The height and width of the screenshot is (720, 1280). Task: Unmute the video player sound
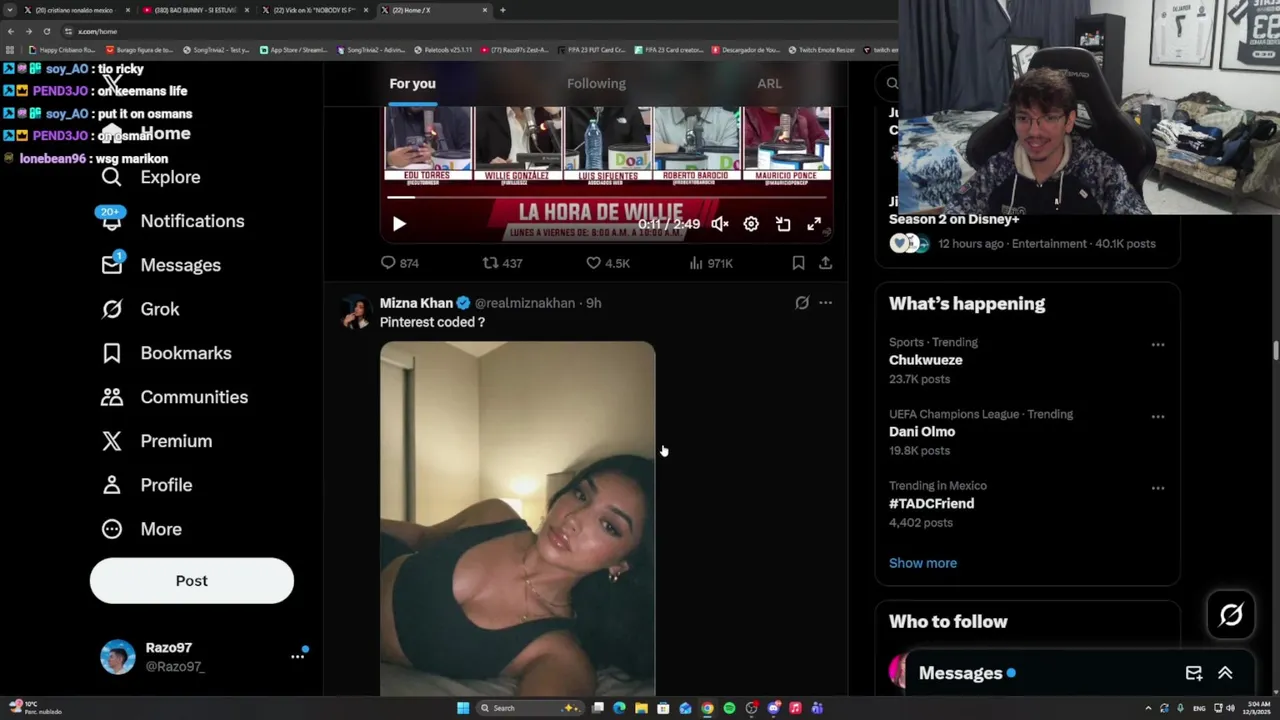(720, 224)
